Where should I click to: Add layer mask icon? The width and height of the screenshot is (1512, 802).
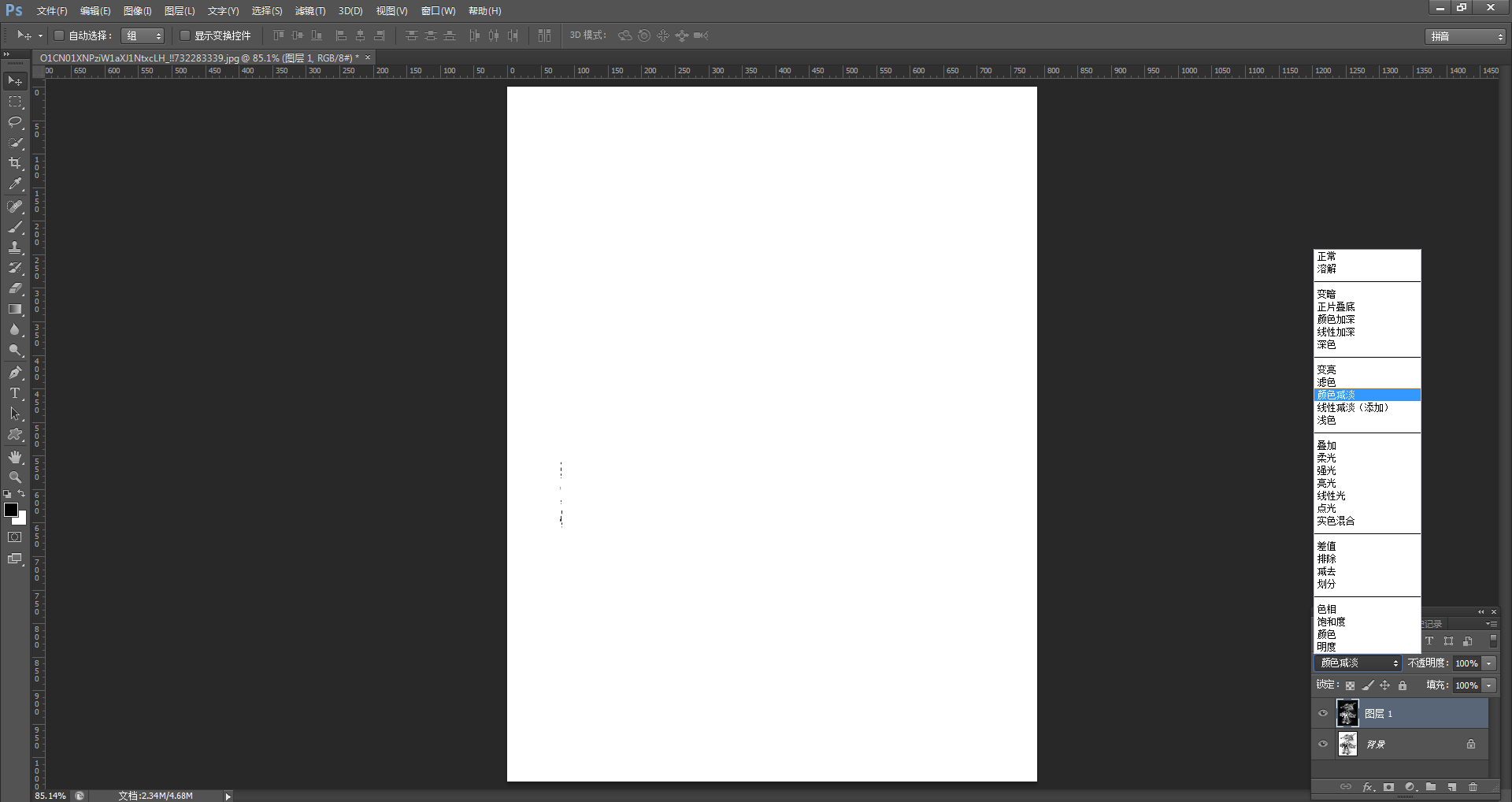coord(1388,787)
